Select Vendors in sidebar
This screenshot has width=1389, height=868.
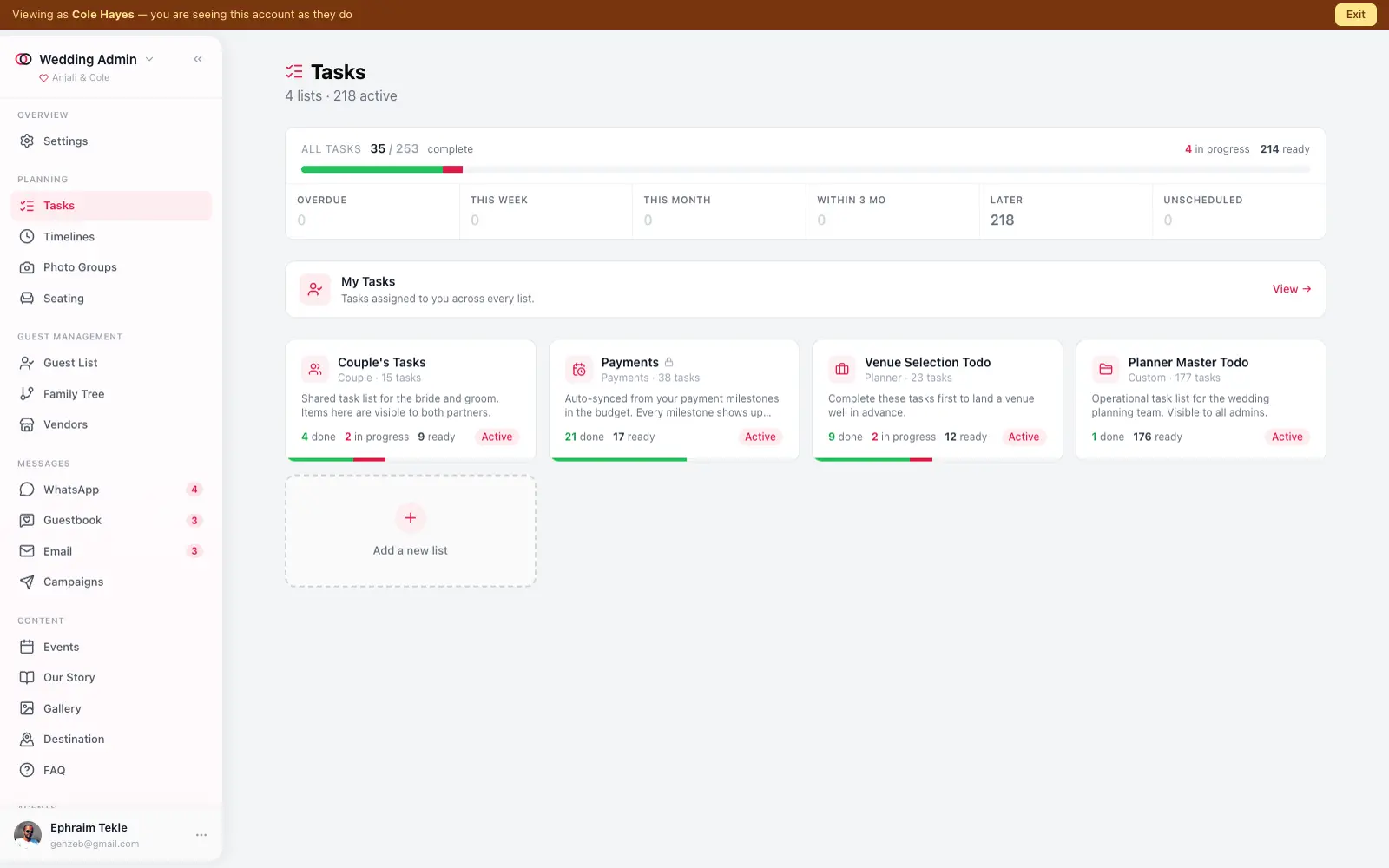click(x=111, y=424)
